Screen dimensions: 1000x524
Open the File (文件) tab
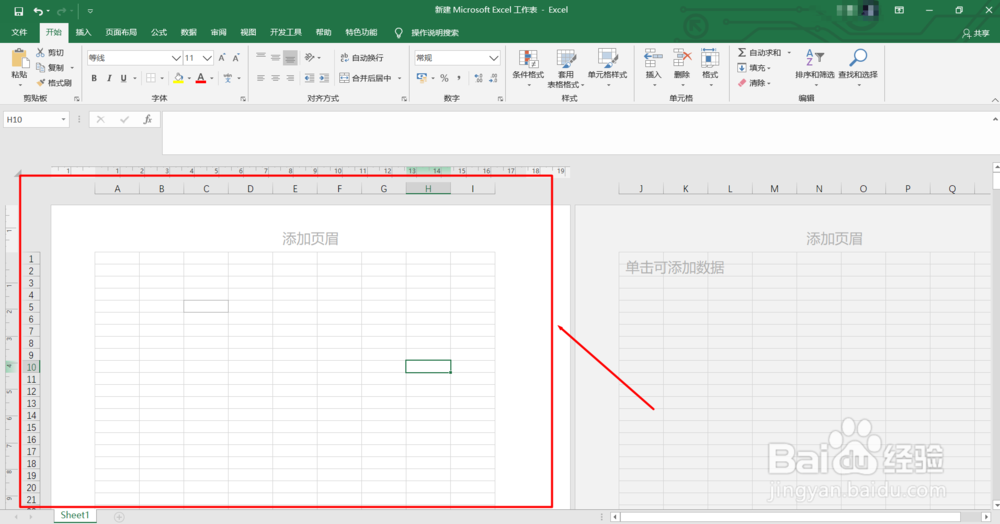tap(20, 33)
